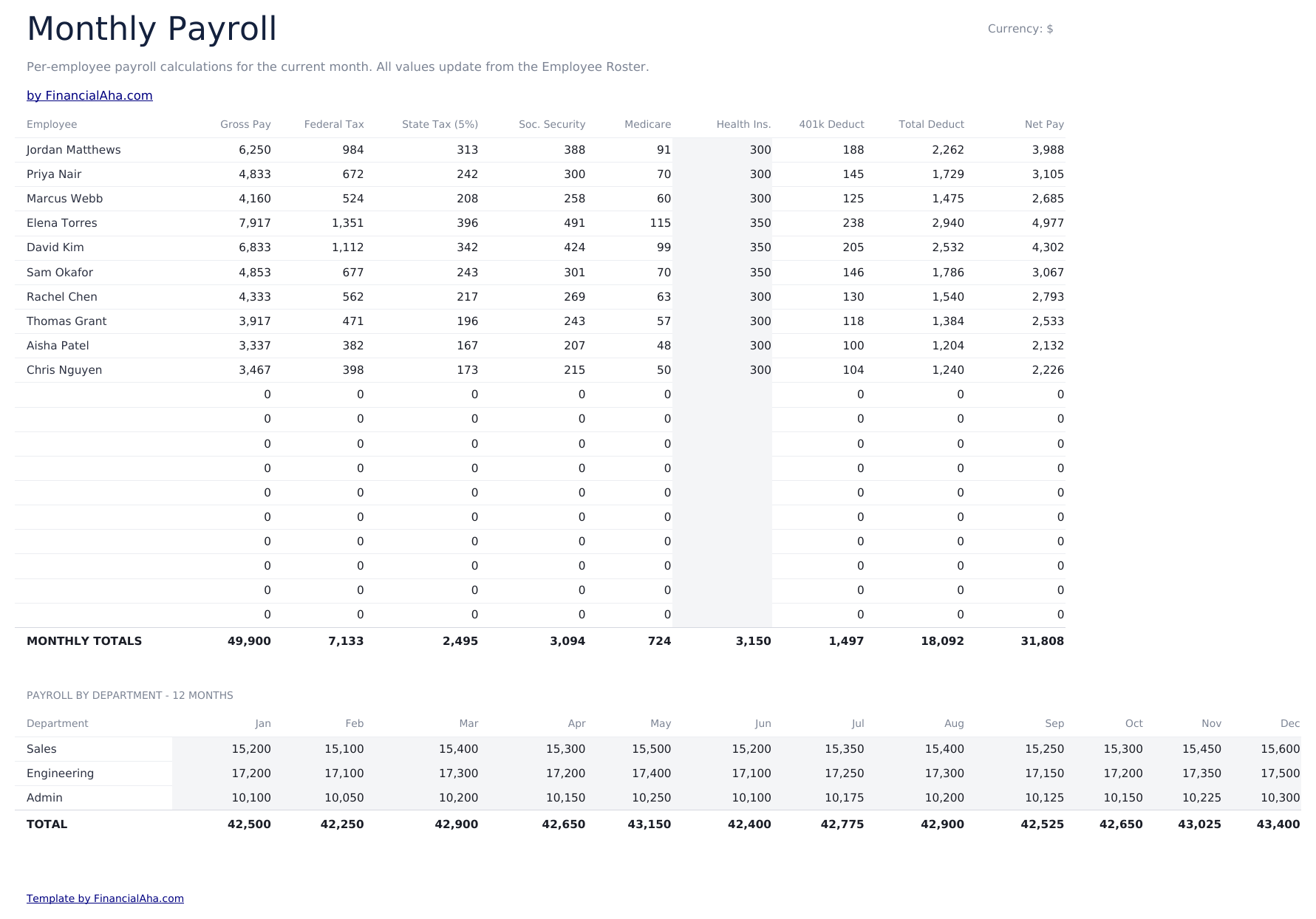This screenshot has width=1316, height=919.
Task: Click the Department column header
Action: point(57,723)
